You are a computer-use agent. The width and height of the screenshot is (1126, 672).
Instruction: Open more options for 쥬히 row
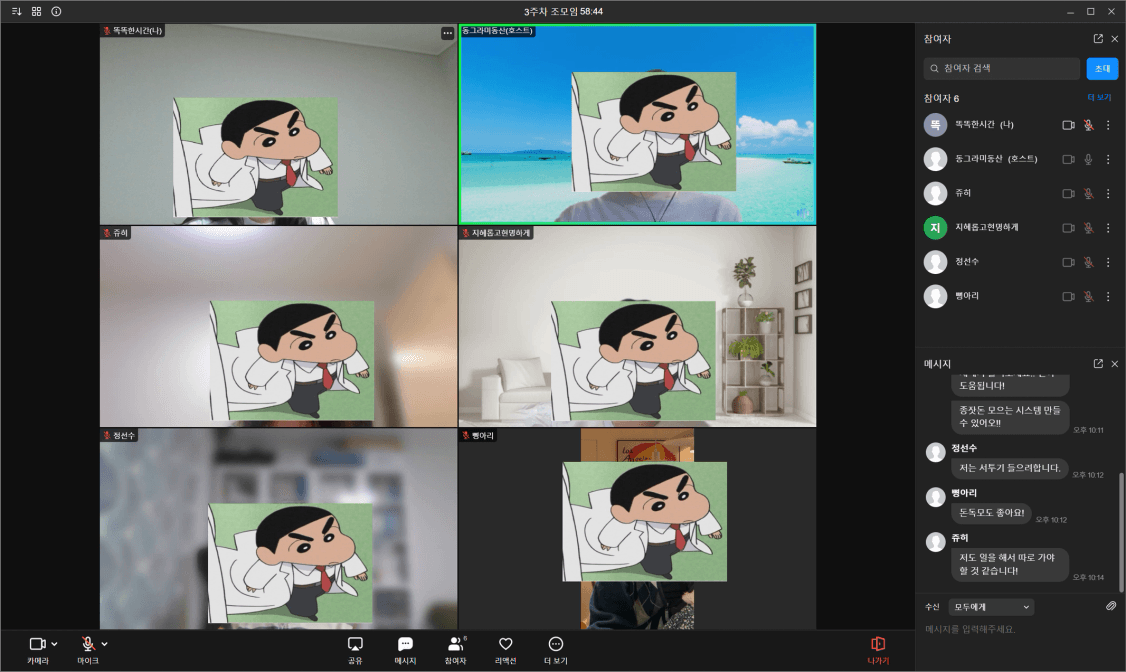tap(1108, 193)
